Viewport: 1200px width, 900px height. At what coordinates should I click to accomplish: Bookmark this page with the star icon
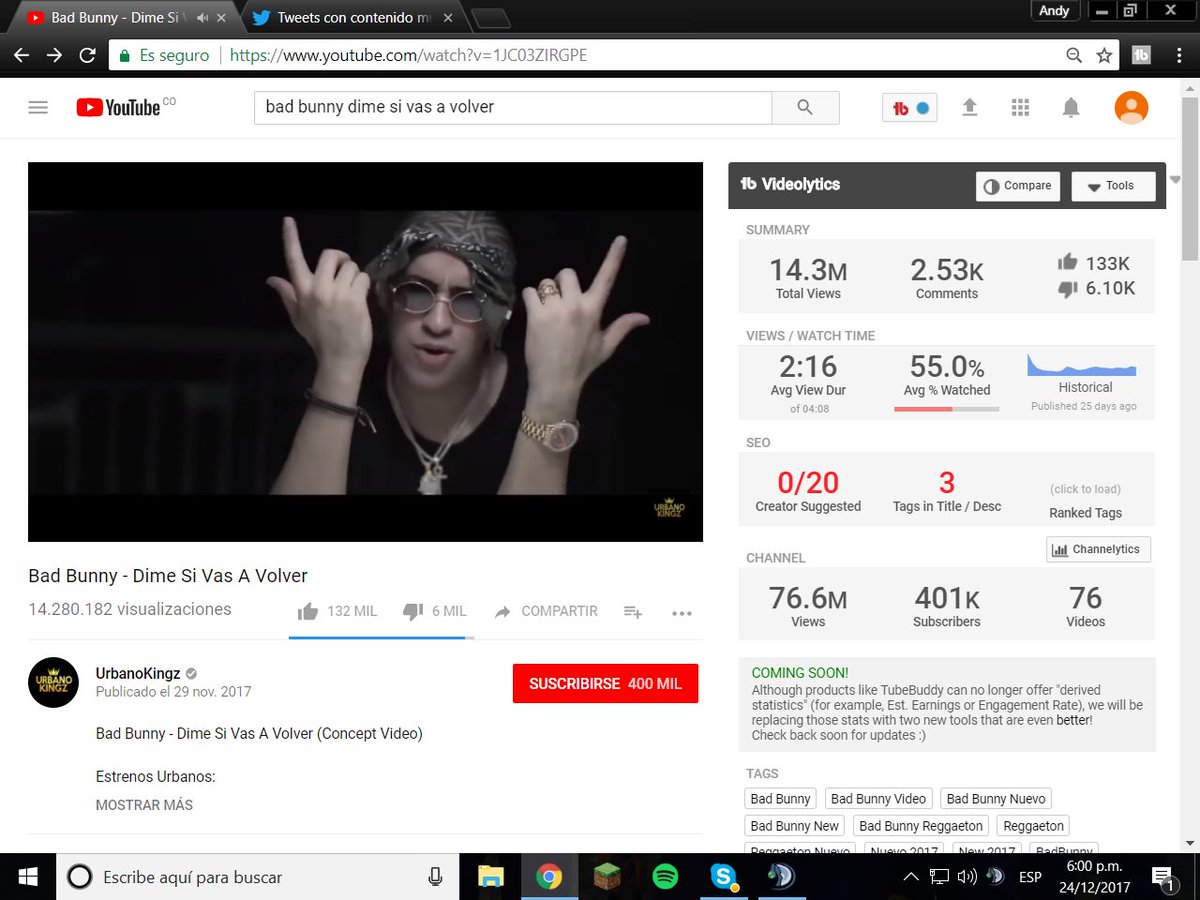(x=1104, y=55)
